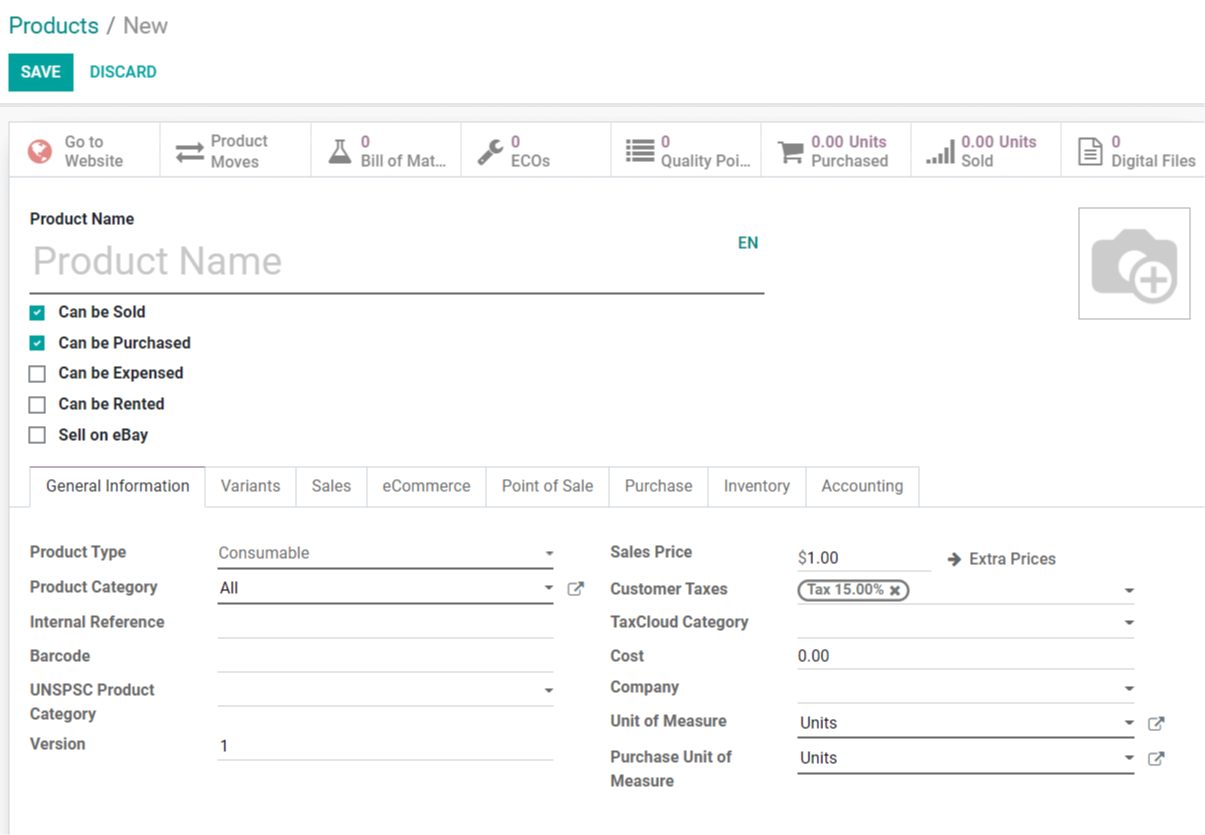This screenshot has height=835, width=1205.
Task: Click the Product Name input field
Action: [x=397, y=262]
